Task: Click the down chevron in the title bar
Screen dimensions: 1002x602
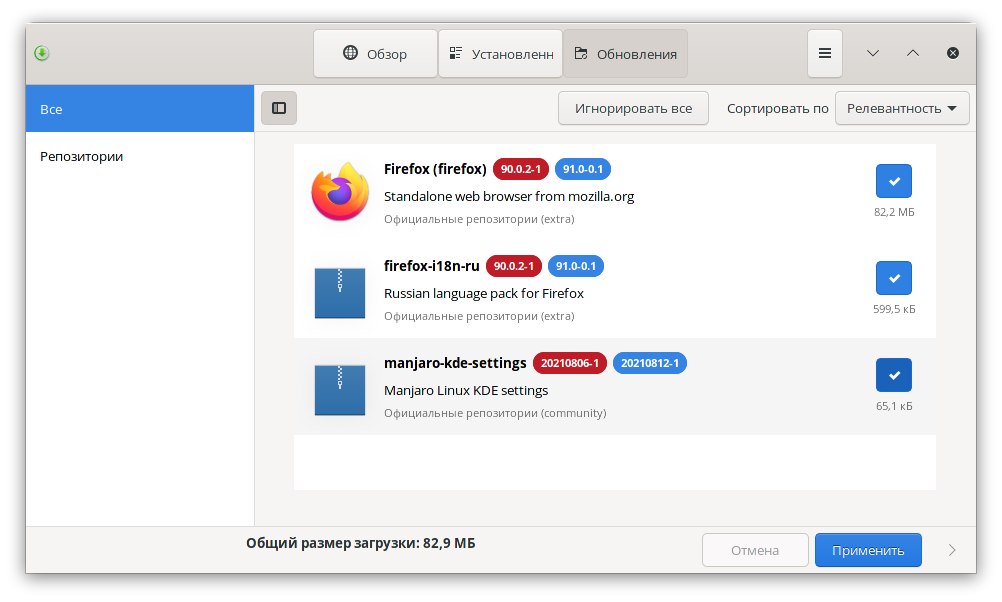Action: pos(872,53)
